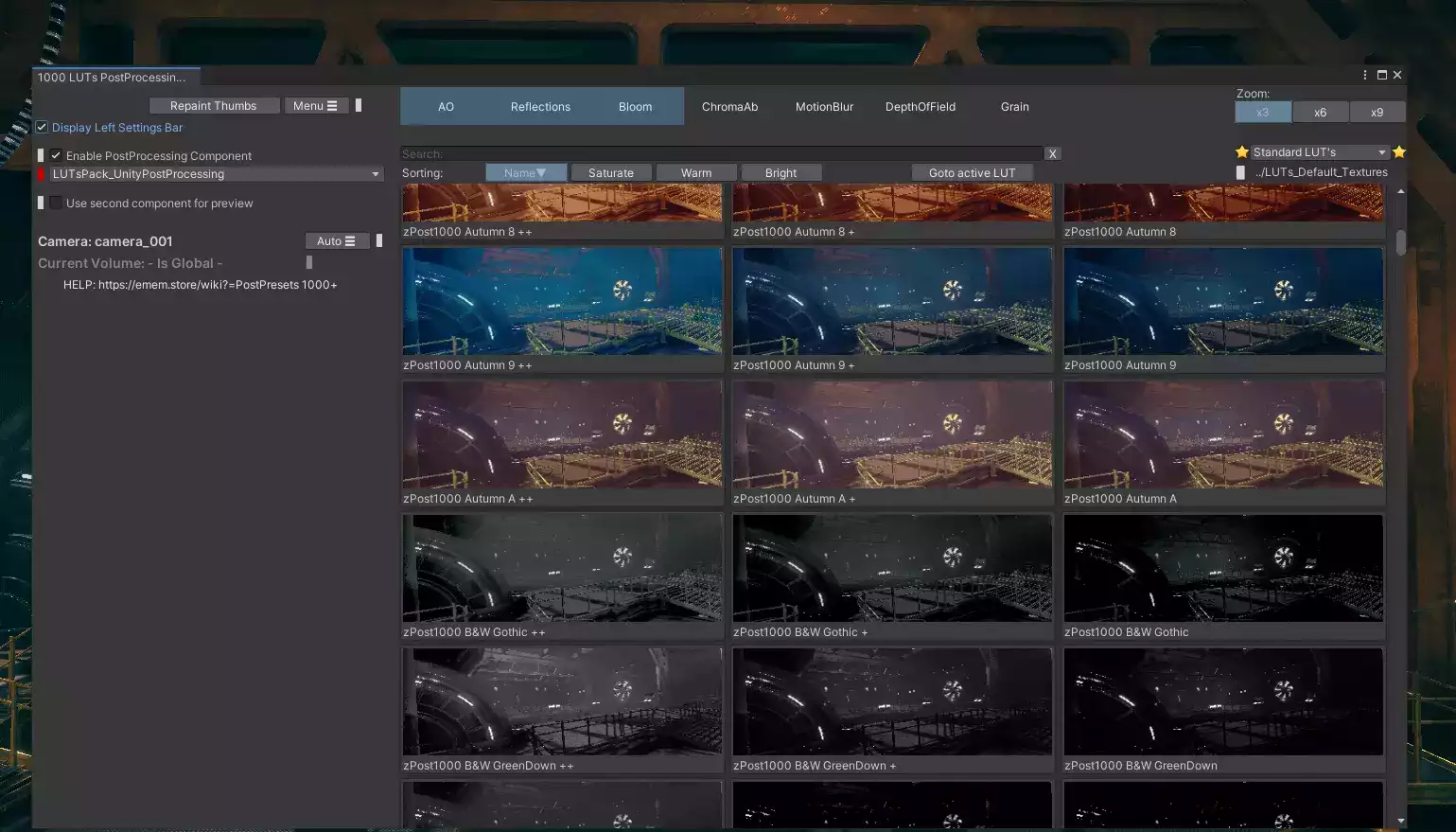Click the Camera: camera_001 label

[x=105, y=241]
